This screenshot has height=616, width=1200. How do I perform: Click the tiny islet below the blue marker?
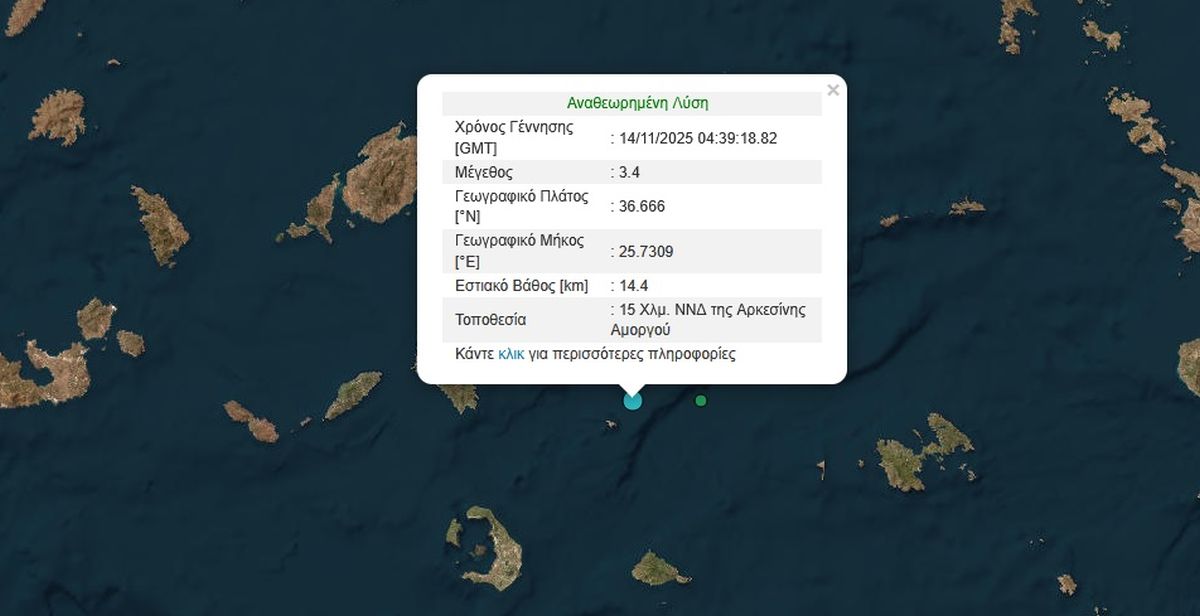tap(610, 424)
